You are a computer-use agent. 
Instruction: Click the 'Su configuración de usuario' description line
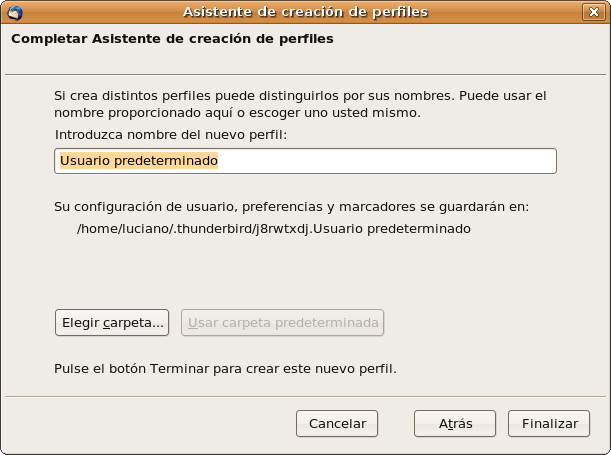[291, 207]
